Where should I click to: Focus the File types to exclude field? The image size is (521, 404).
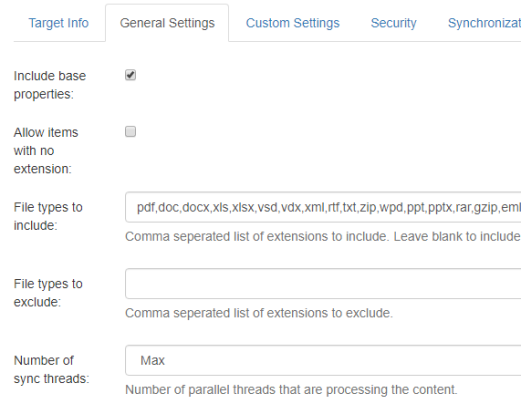tap(323, 284)
